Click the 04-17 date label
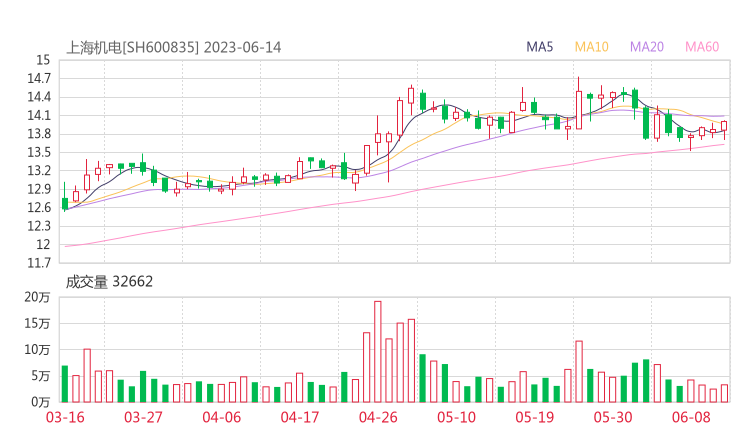The width and height of the screenshot is (740, 440). (x=300, y=417)
